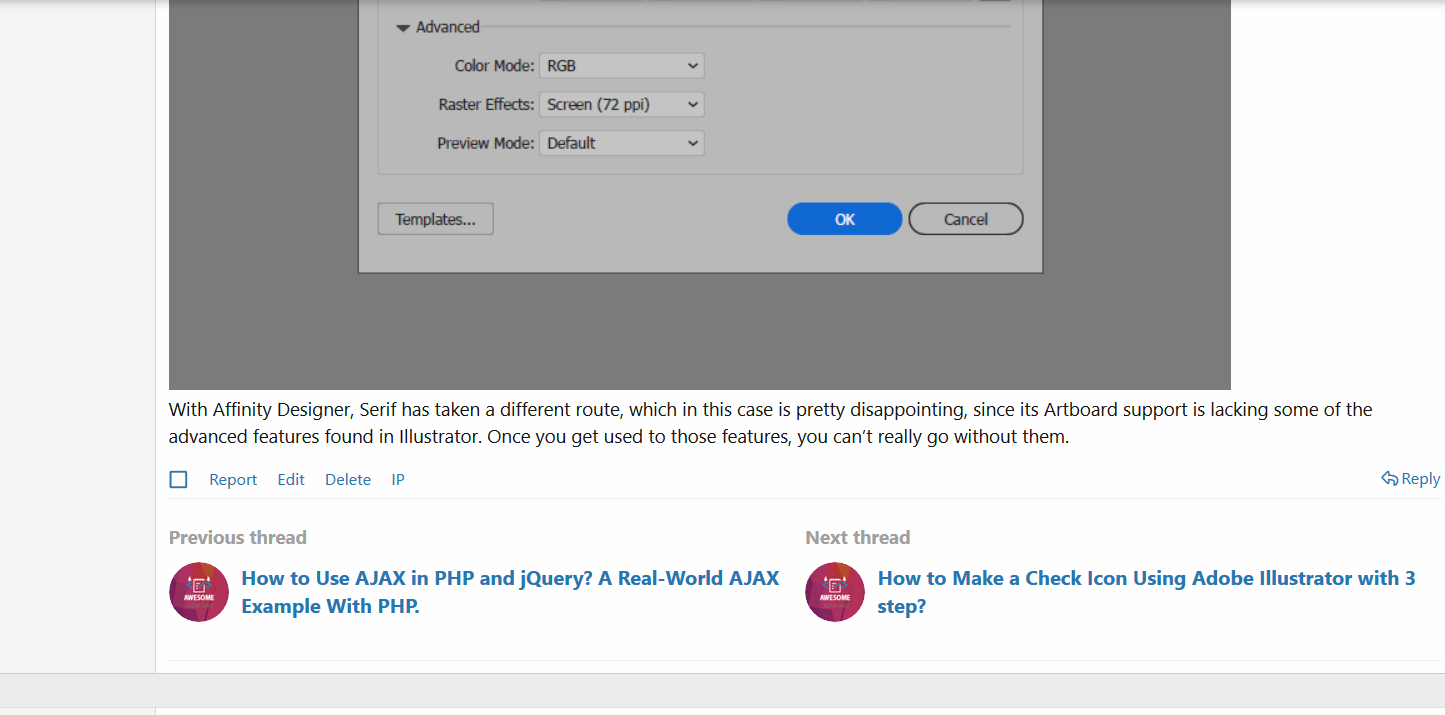1445x715 pixels.
Task: Click the Edit post link
Action: point(291,480)
